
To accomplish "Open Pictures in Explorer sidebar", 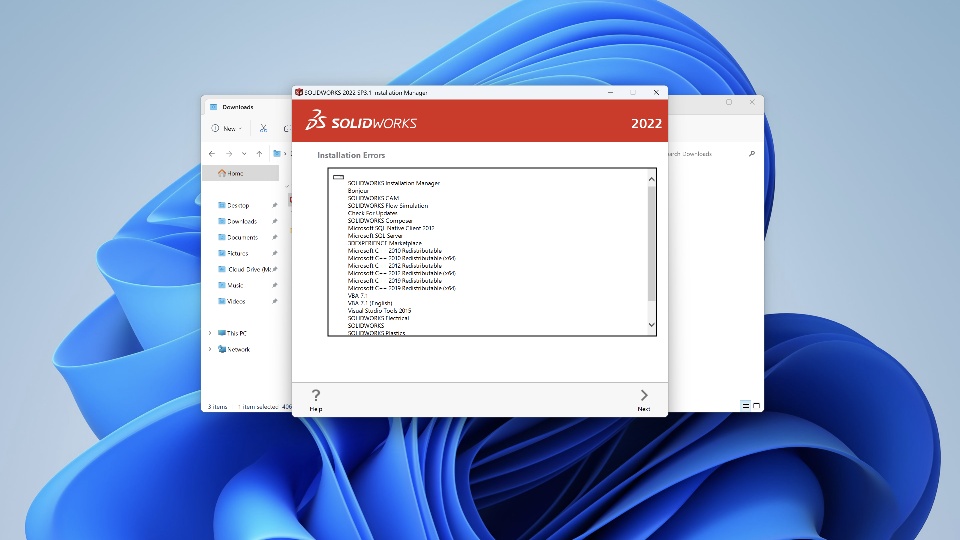I will tap(238, 253).
